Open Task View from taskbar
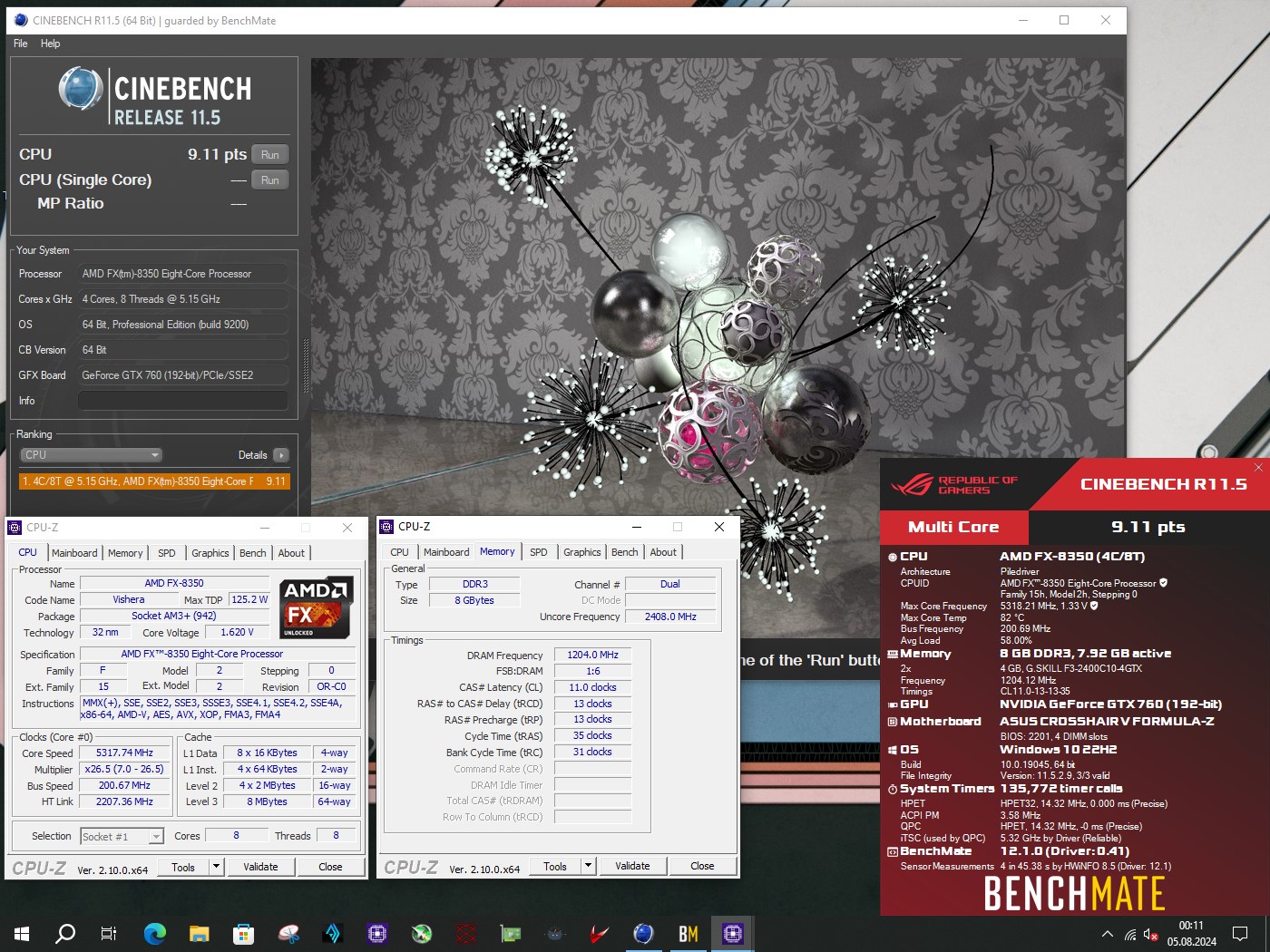1270x952 pixels. 109,933
